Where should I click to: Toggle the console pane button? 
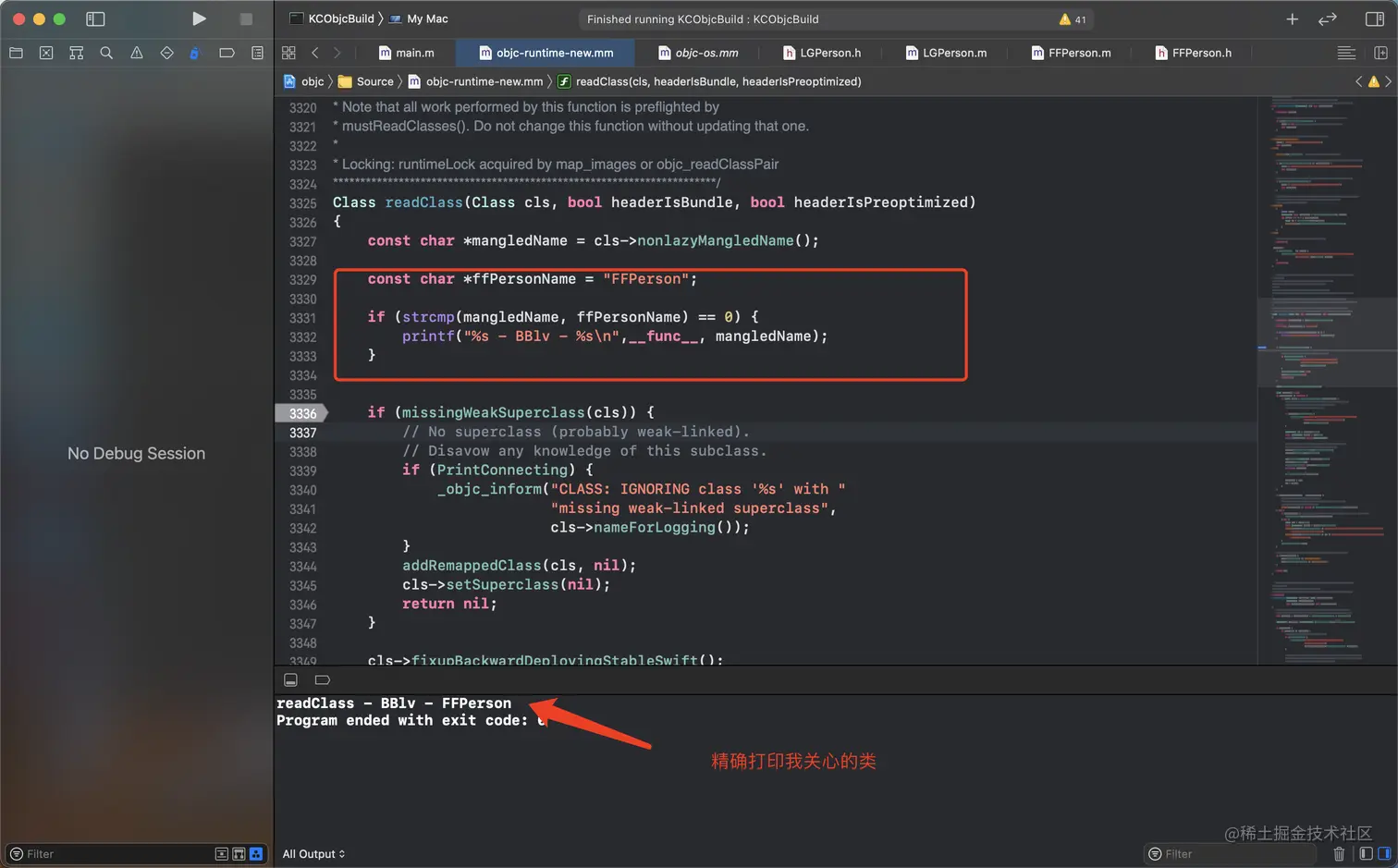coord(1384,854)
